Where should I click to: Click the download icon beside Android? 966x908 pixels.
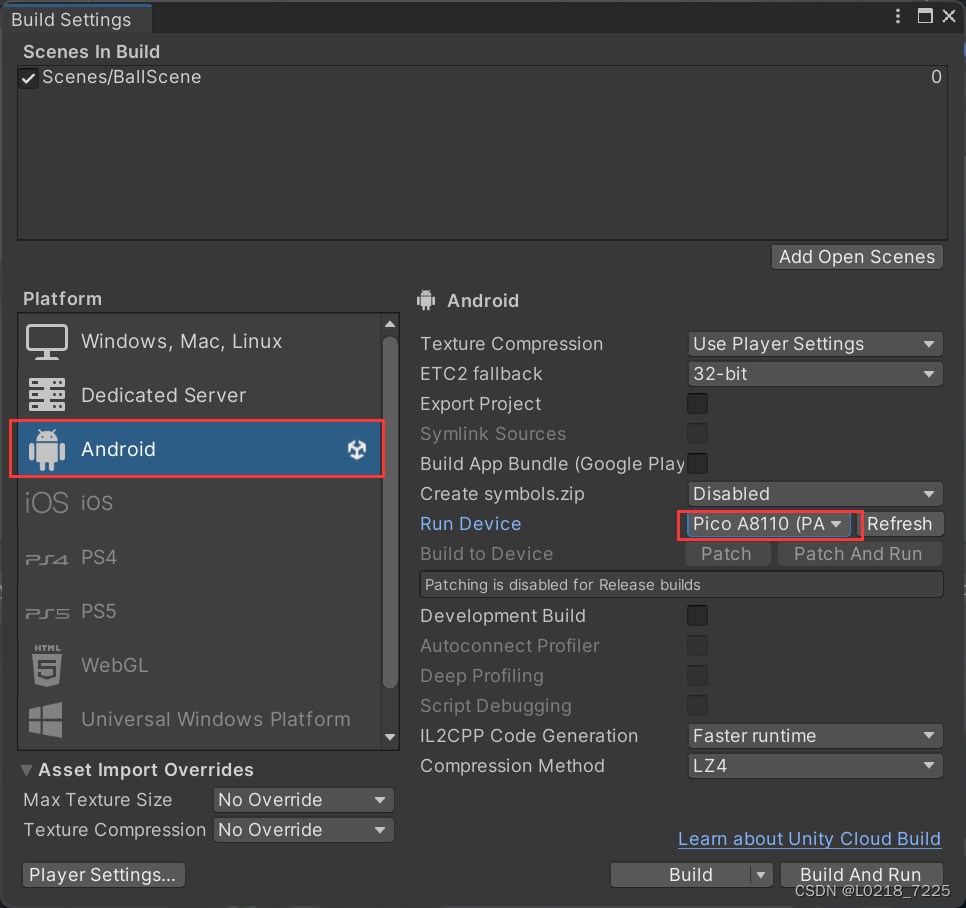(x=357, y=449)
